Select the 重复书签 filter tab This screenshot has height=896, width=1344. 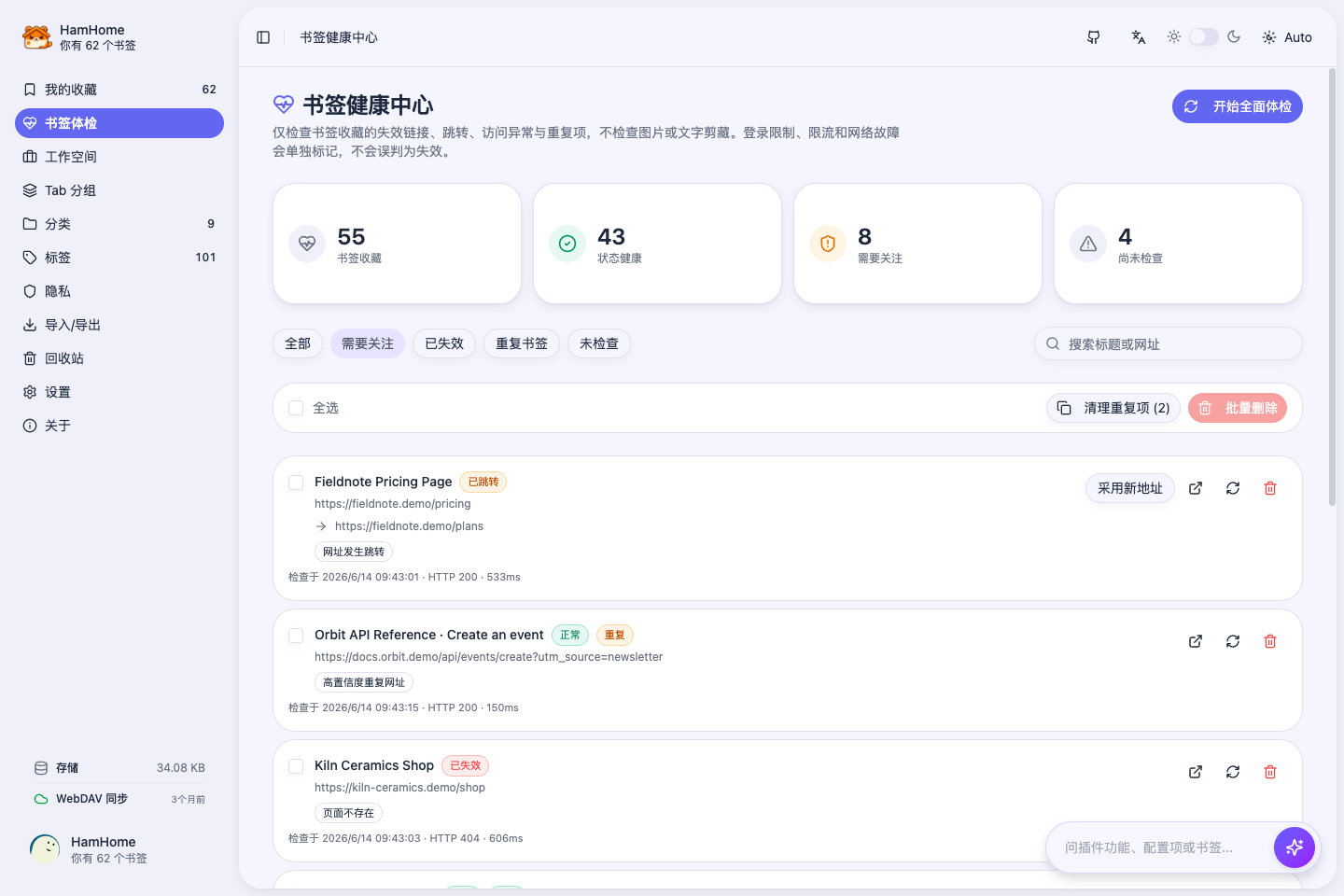coord(522,343)
